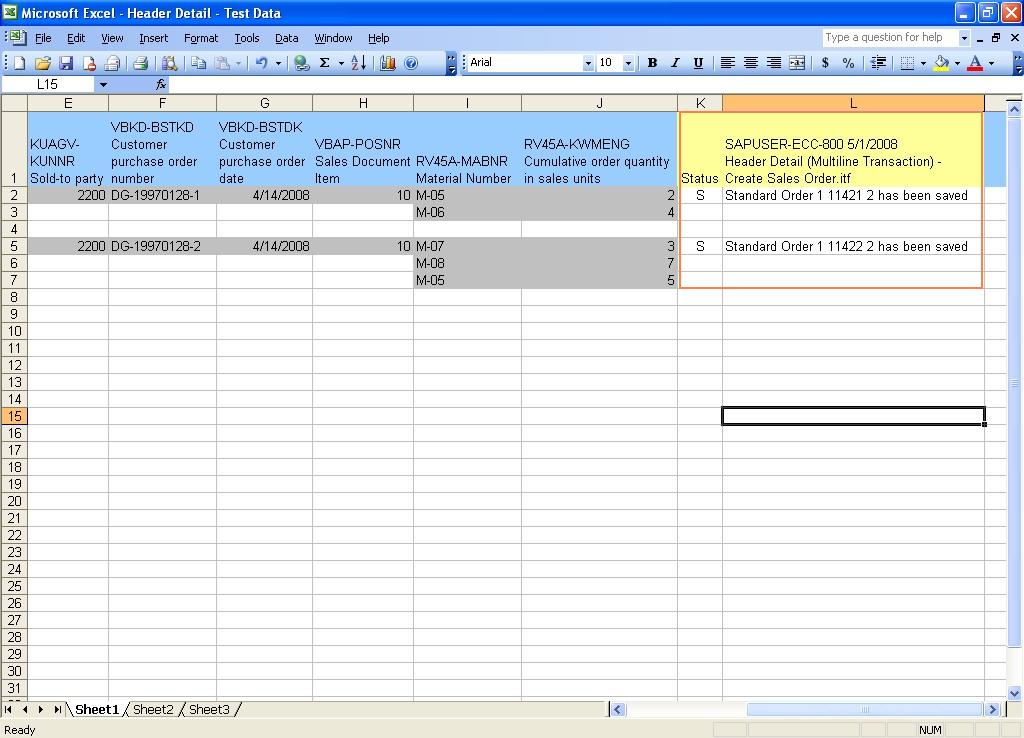Sort ascending with the A-Z icon
This screenshot has height=738, width=1024.
point(358,63)
